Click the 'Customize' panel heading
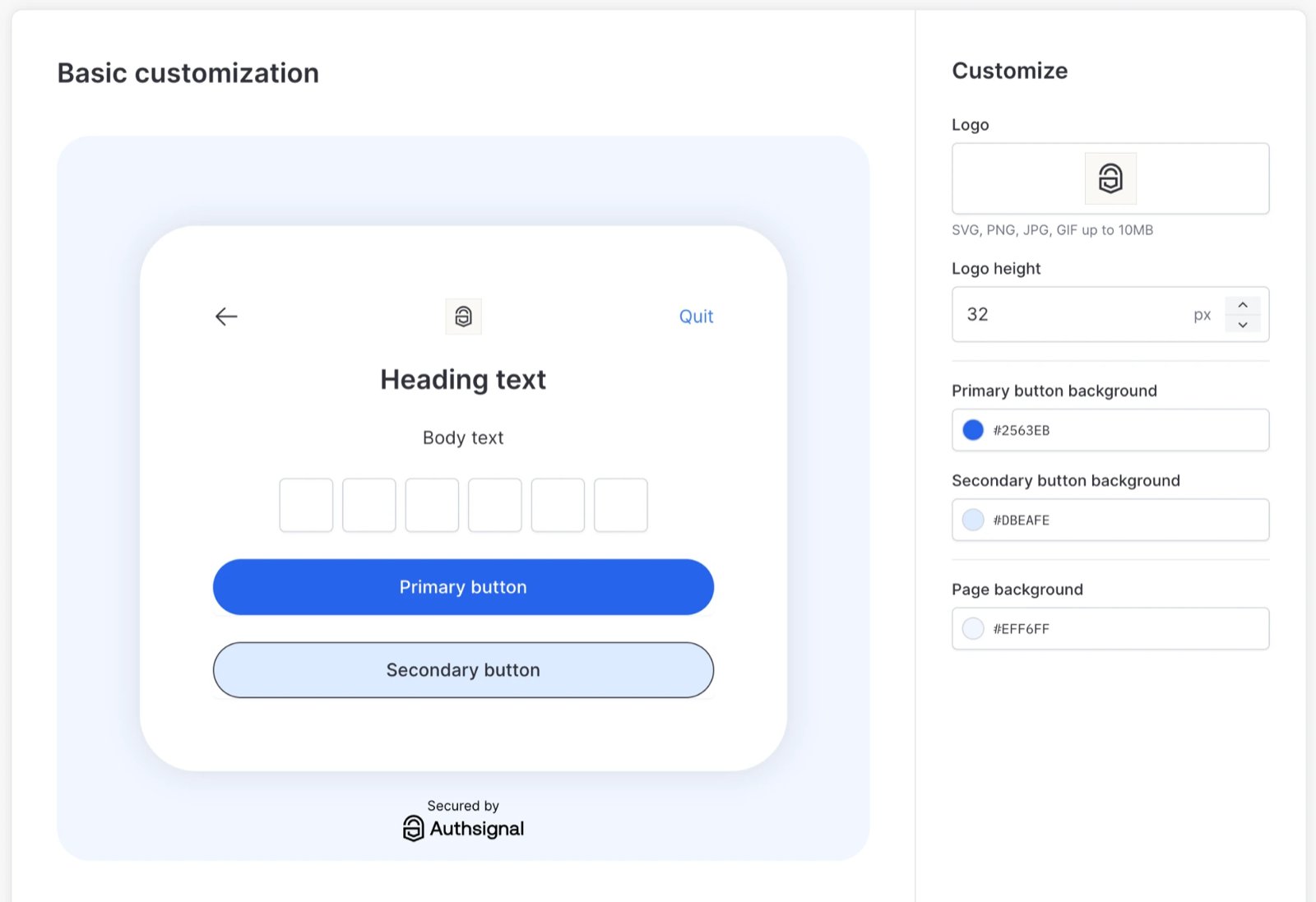1316x902 pixels. (x=1010, y=71)
